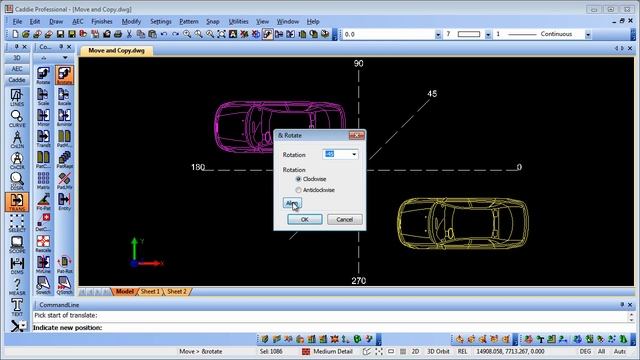Open the Snap menu

pos(213,21)
